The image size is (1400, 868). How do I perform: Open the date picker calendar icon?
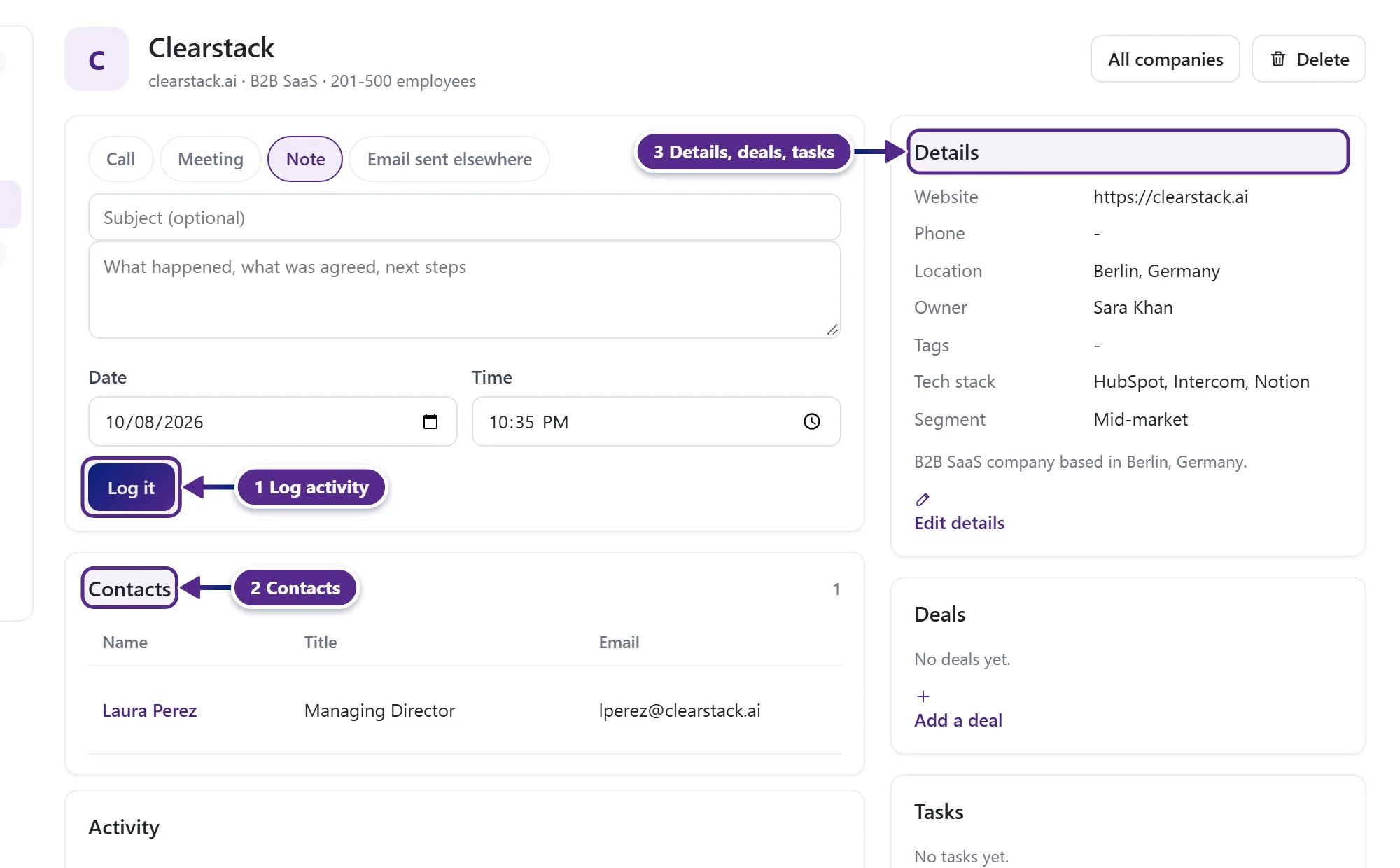point(430,421)
